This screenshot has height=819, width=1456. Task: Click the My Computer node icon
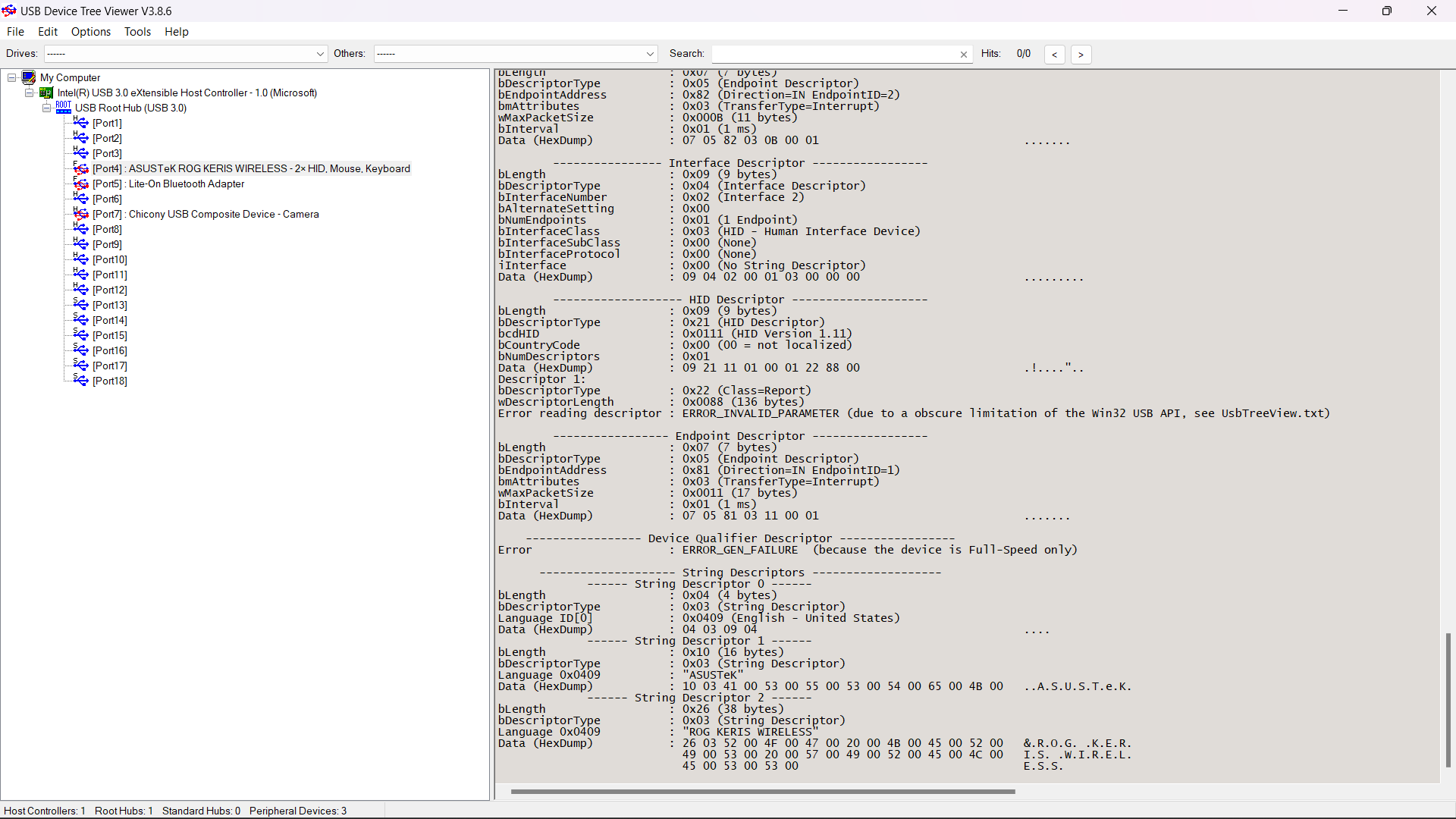[29, 77]
